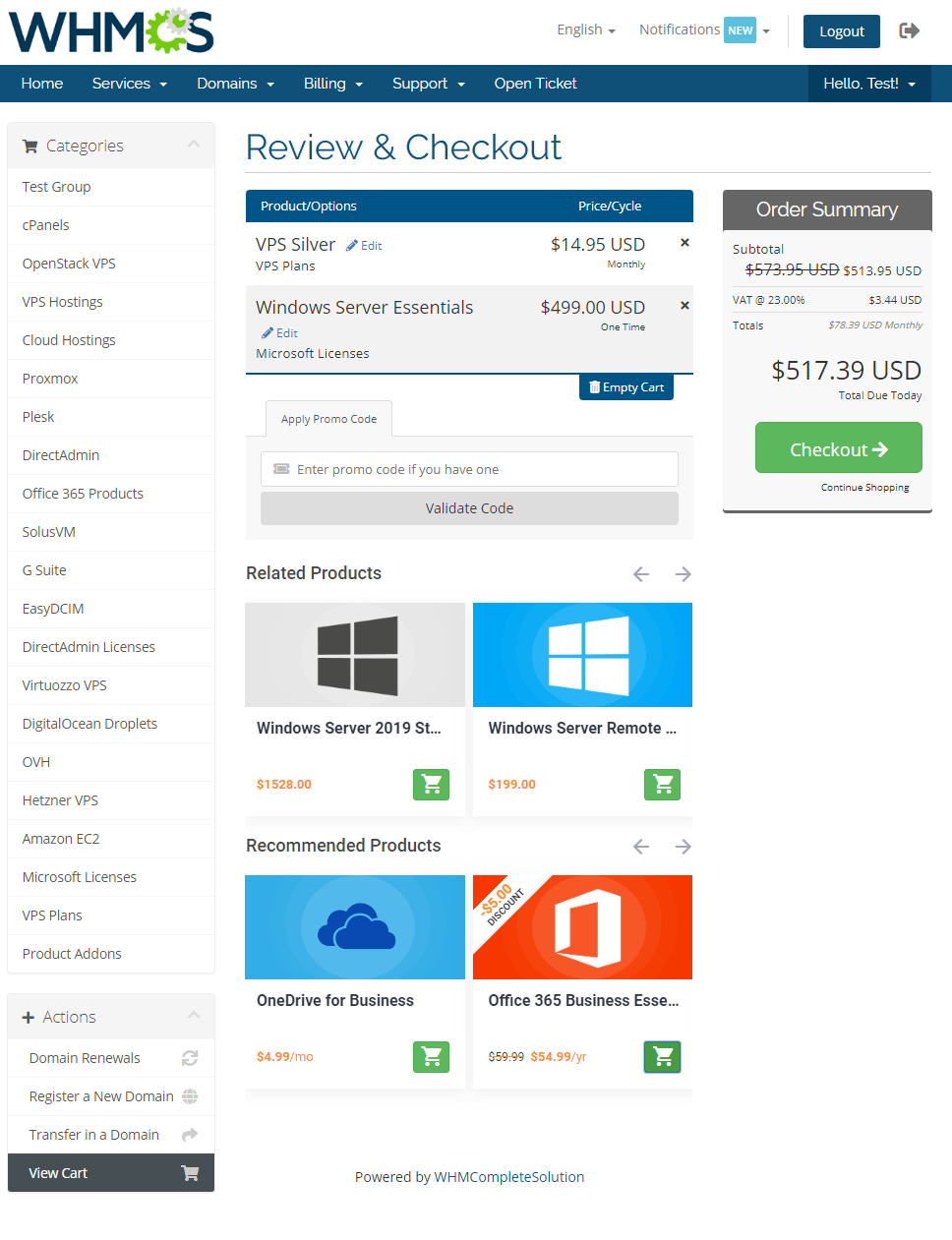952x1240 pixels.
Task: Open the Windows Server Remote product thumbnail
Action: [x=582, y=655]
